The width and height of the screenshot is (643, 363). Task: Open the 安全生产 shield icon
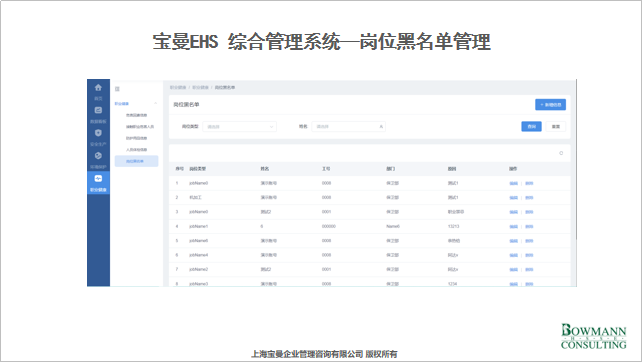98,133
